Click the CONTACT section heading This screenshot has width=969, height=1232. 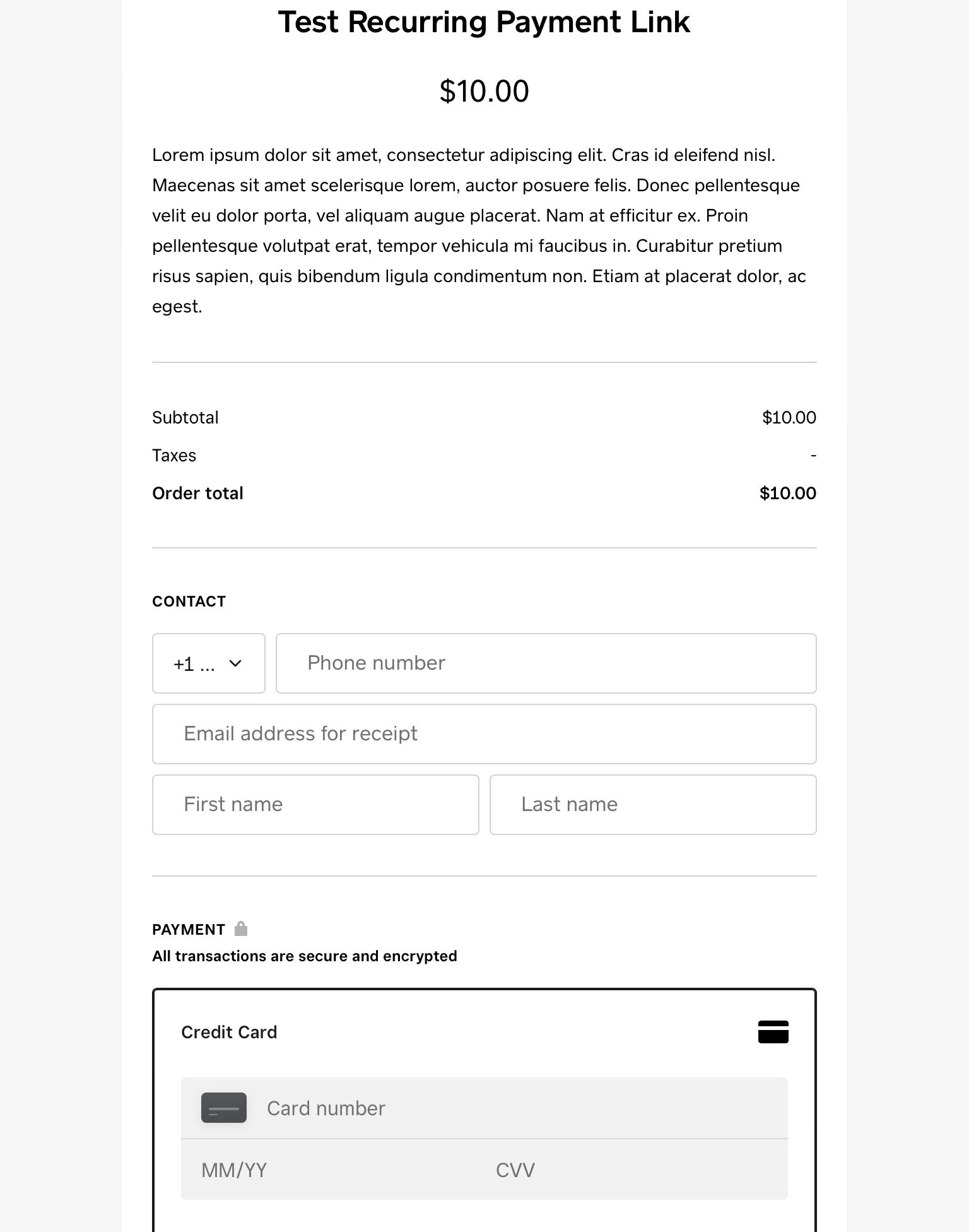pyautogui.click(x=189, y=601)
